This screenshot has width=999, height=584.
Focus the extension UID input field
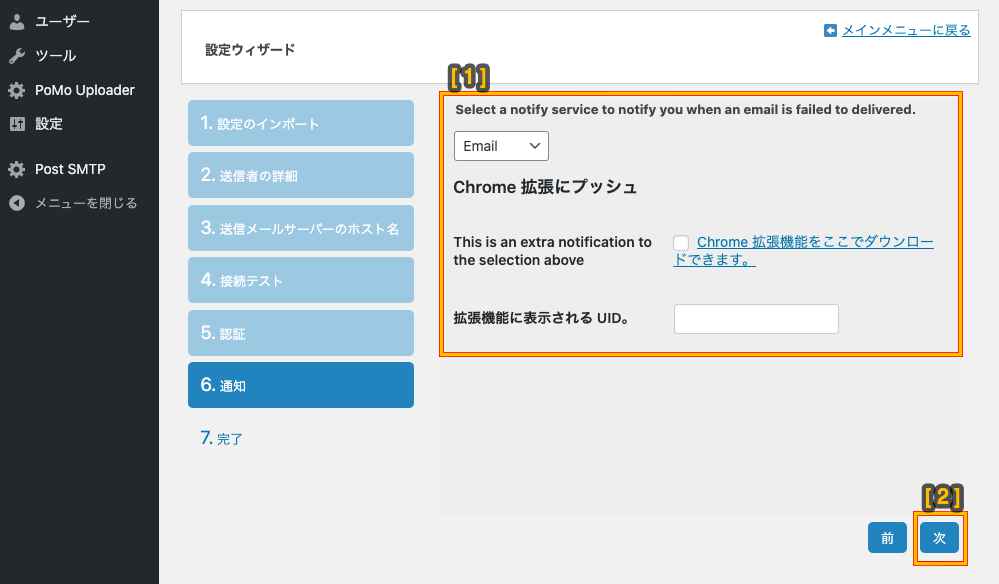756,319
